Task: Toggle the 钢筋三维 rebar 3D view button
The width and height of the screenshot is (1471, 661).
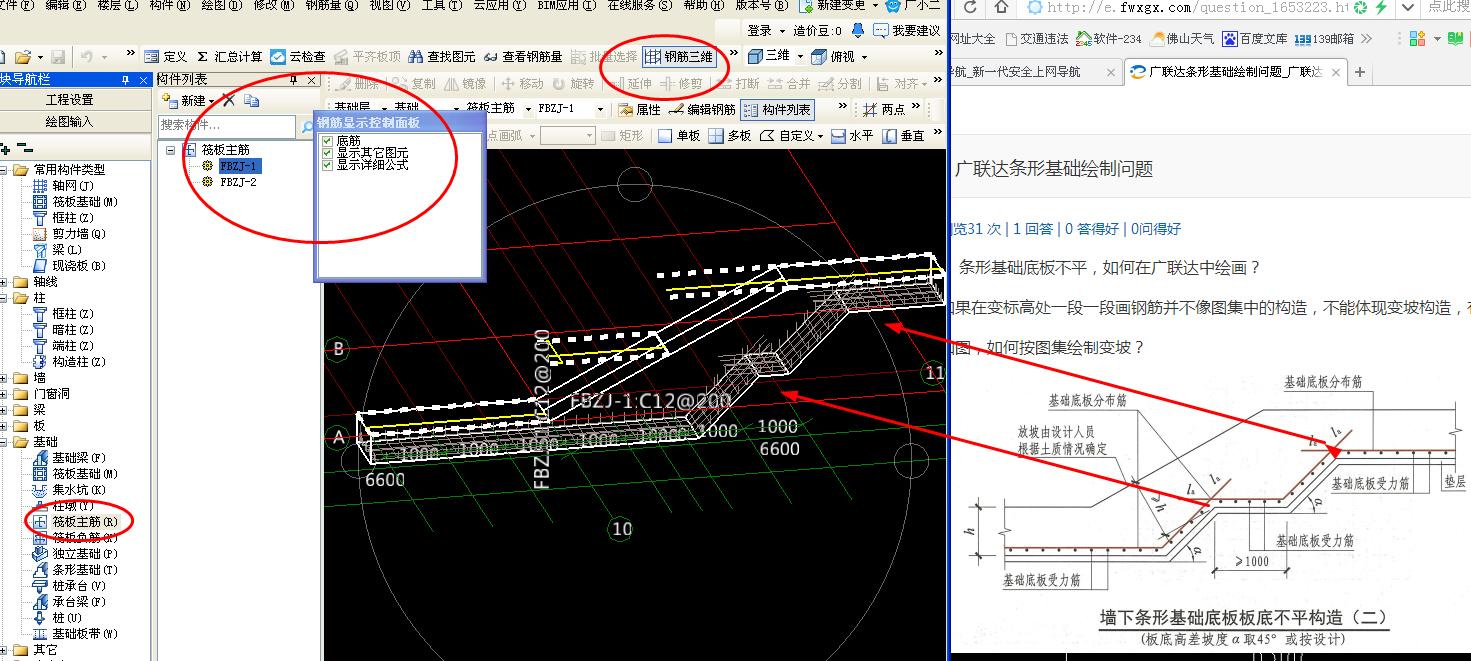Action: (679, 56)
